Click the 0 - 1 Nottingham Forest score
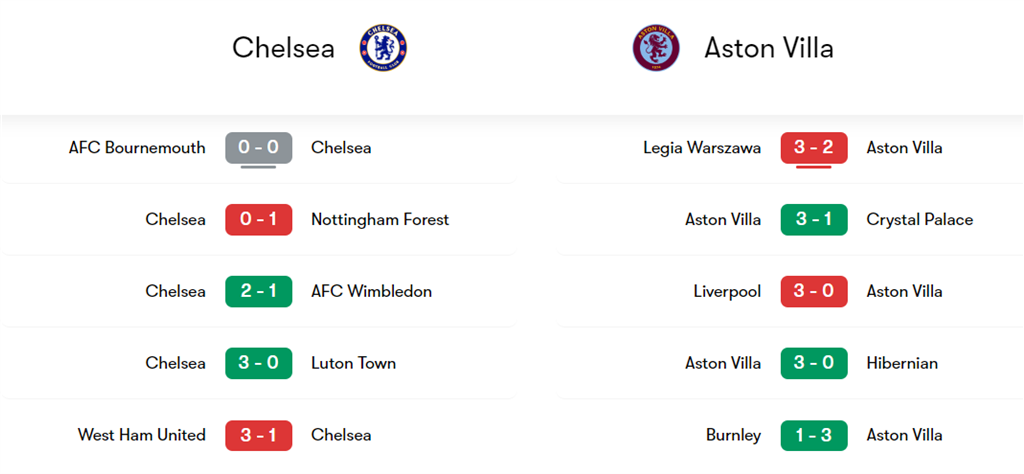 (x=259, y=220)
